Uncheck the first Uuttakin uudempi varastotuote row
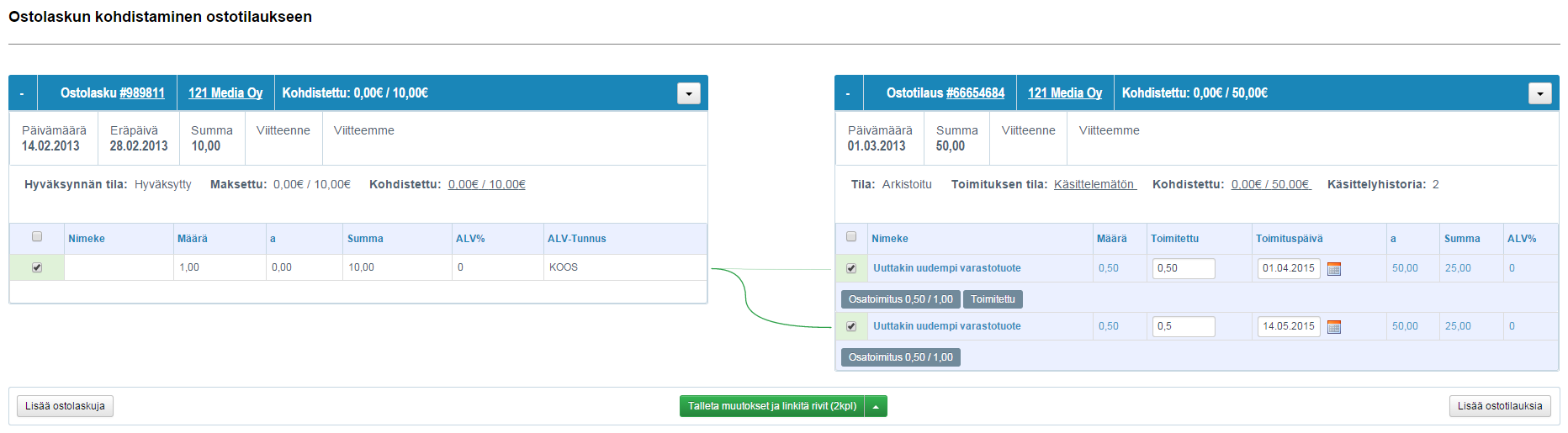Image resolution: width=1568 pixels, height=433 pixels. click(851, 268)
